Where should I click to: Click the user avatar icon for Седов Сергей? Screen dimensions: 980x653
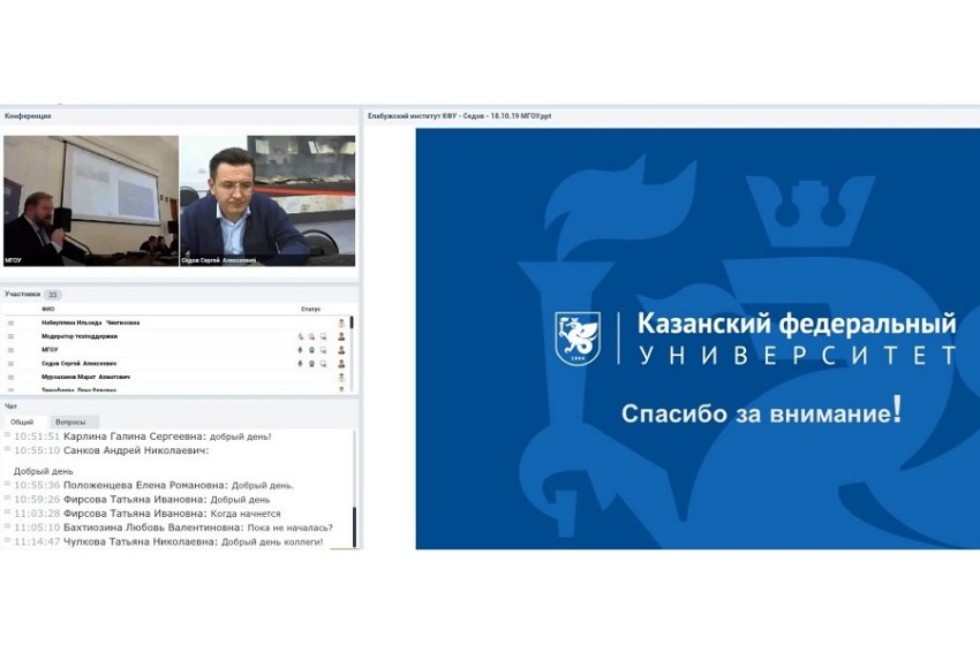pos(341,364)
